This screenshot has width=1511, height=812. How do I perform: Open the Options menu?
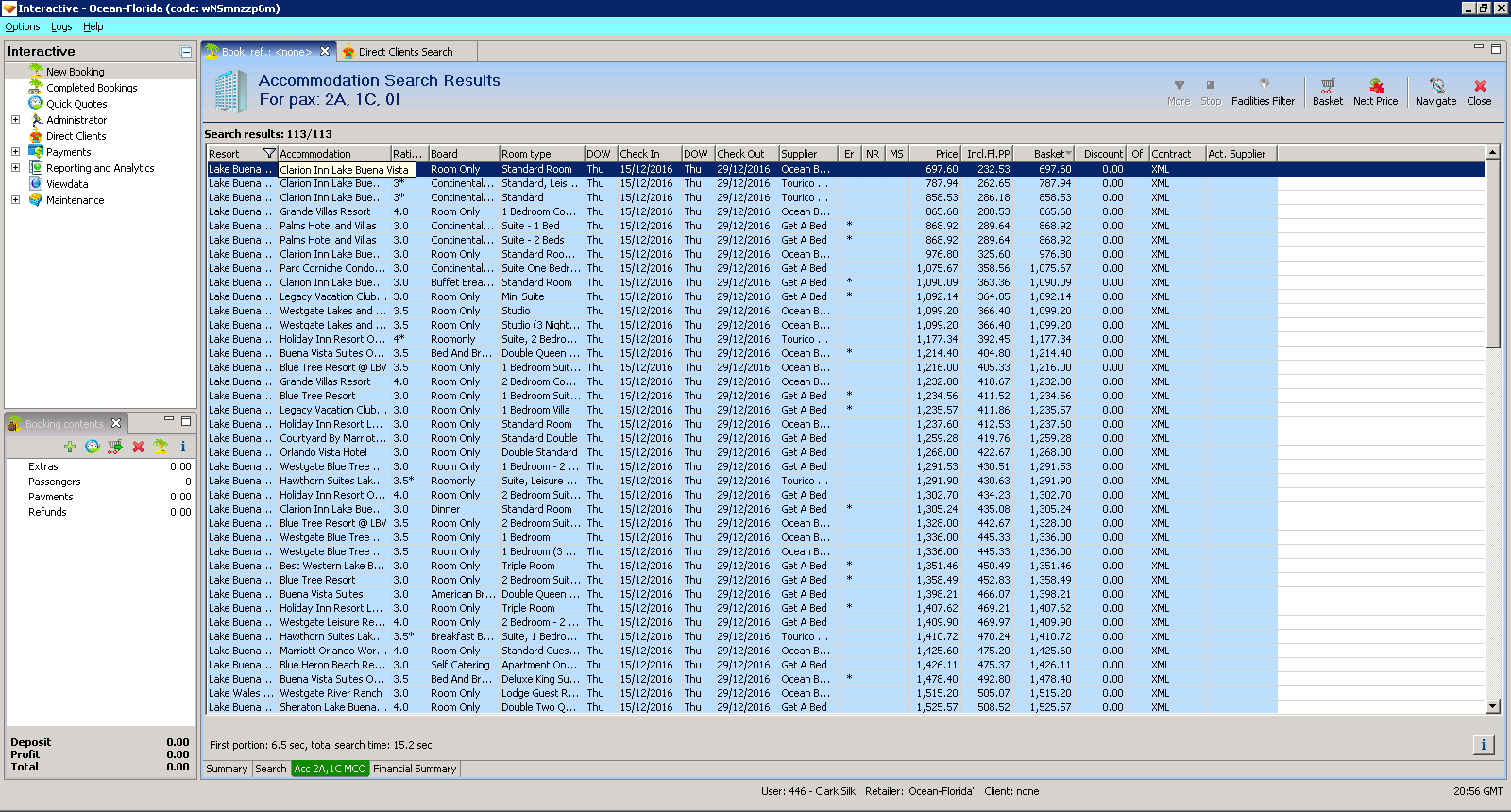click(23, 26)
